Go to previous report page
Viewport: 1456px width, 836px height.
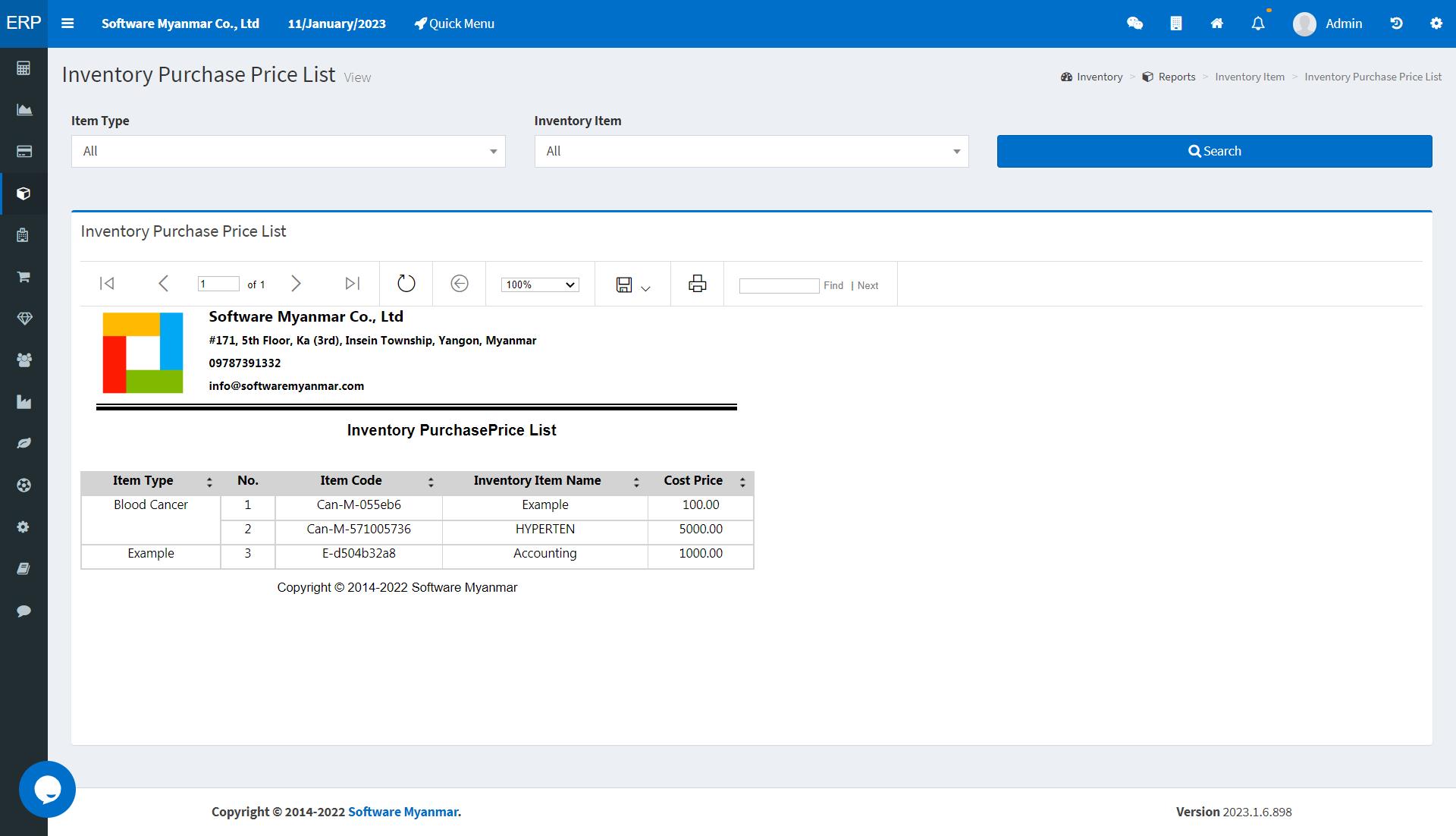click(163, 284)
